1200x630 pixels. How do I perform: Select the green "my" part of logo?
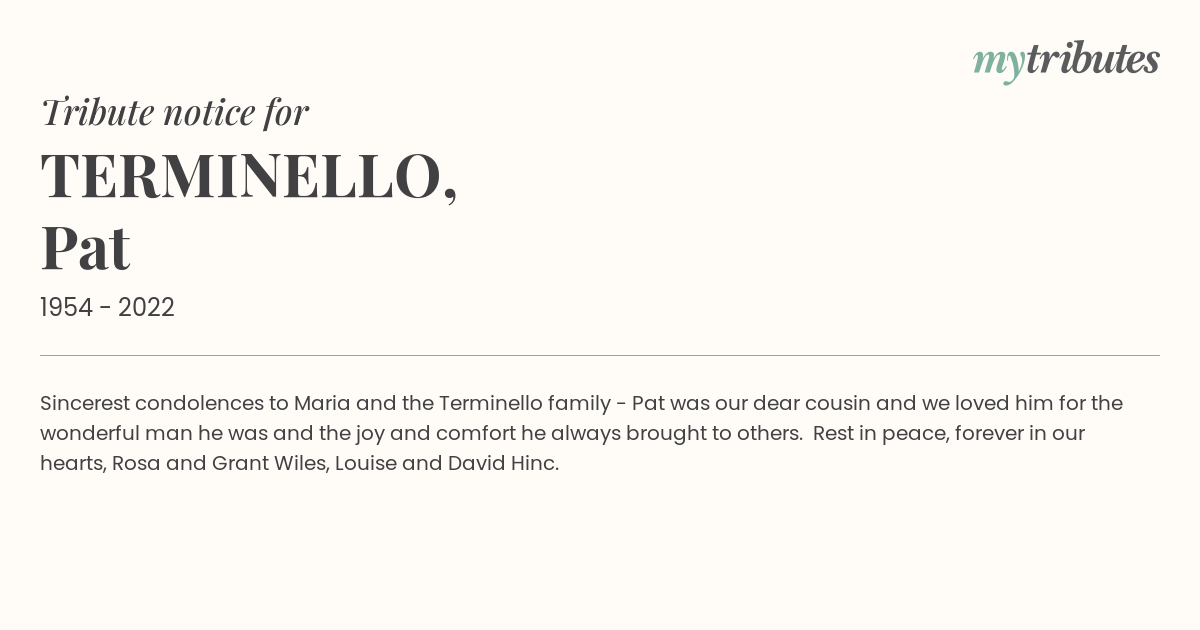pyautogui.click(x=998, y=62)
